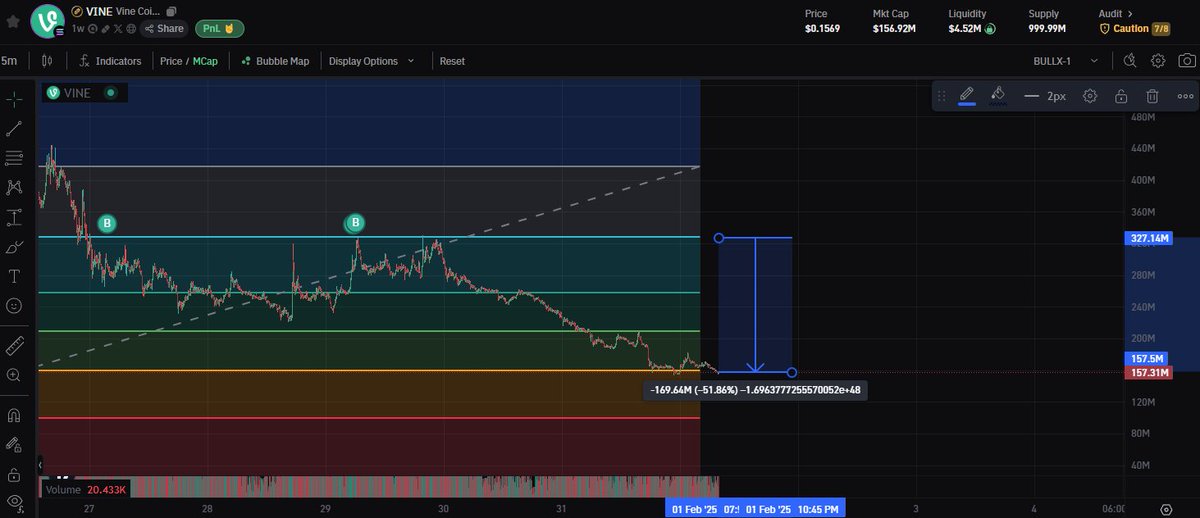Activate the zoom in tool
The width and height of the screenshot is (1200, 518).
click(14, 375)
